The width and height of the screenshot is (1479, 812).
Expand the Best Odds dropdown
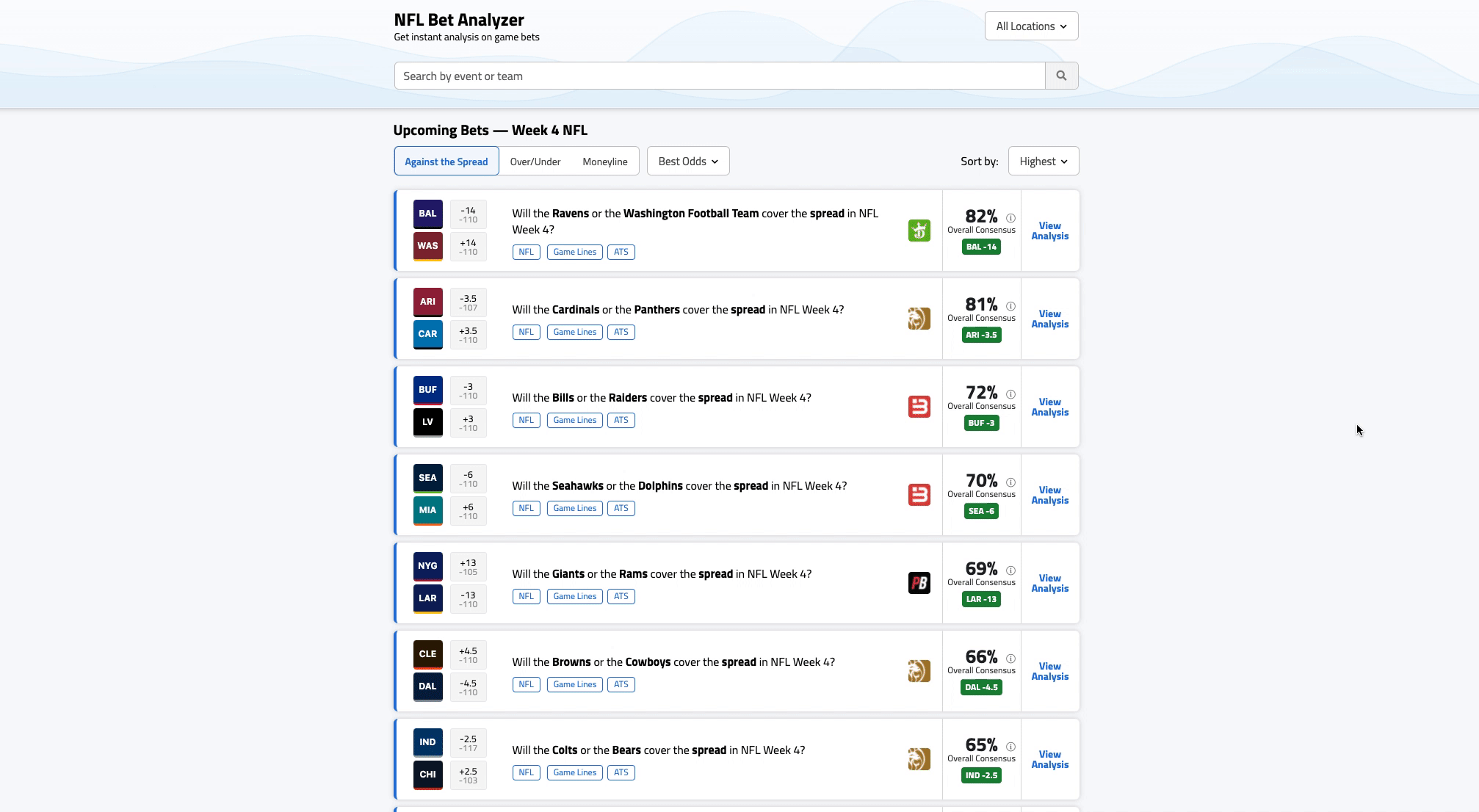[687, 162]
